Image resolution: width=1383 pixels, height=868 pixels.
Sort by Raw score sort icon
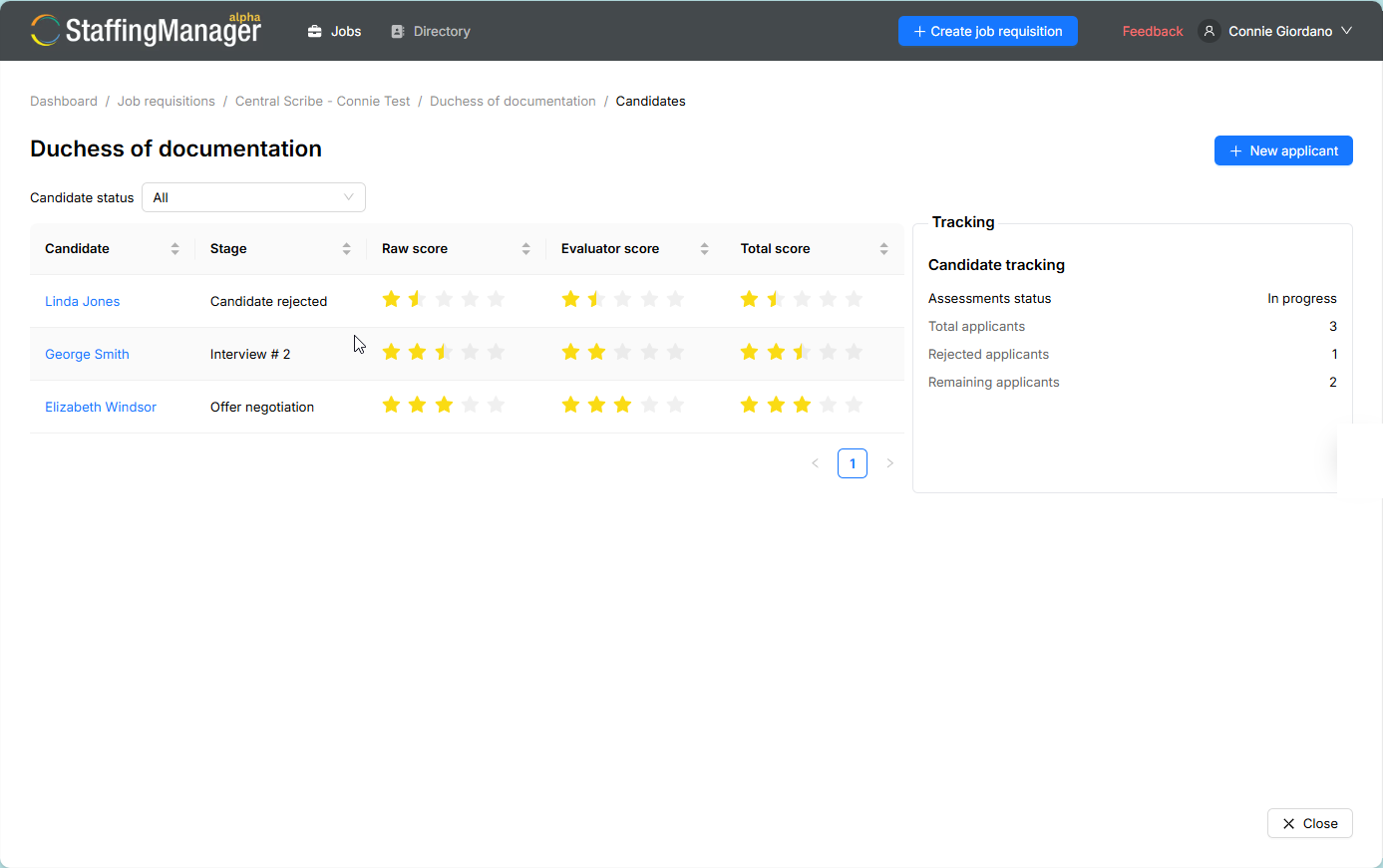[526, 249]
